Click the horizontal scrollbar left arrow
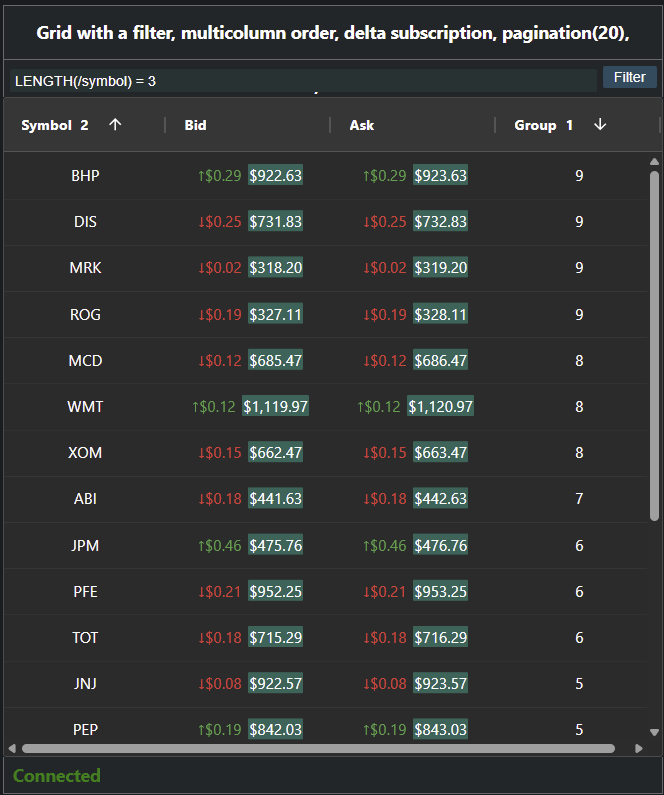Viewport: 664px width, 795px height. point(12,748)
